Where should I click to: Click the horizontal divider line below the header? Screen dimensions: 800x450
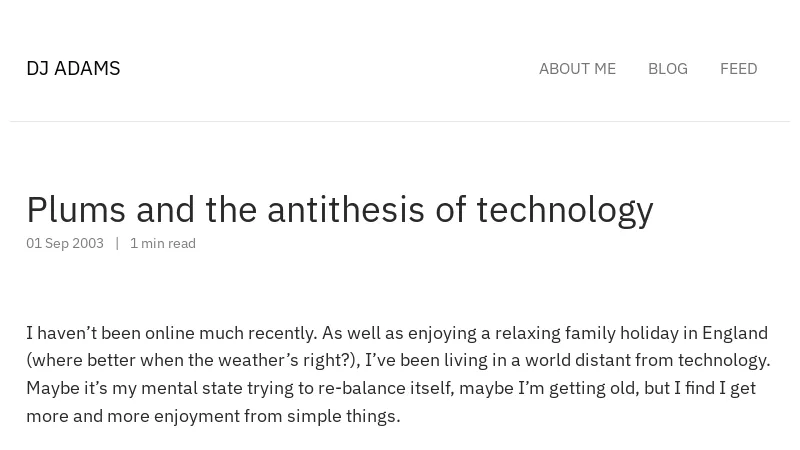(400, 121)
